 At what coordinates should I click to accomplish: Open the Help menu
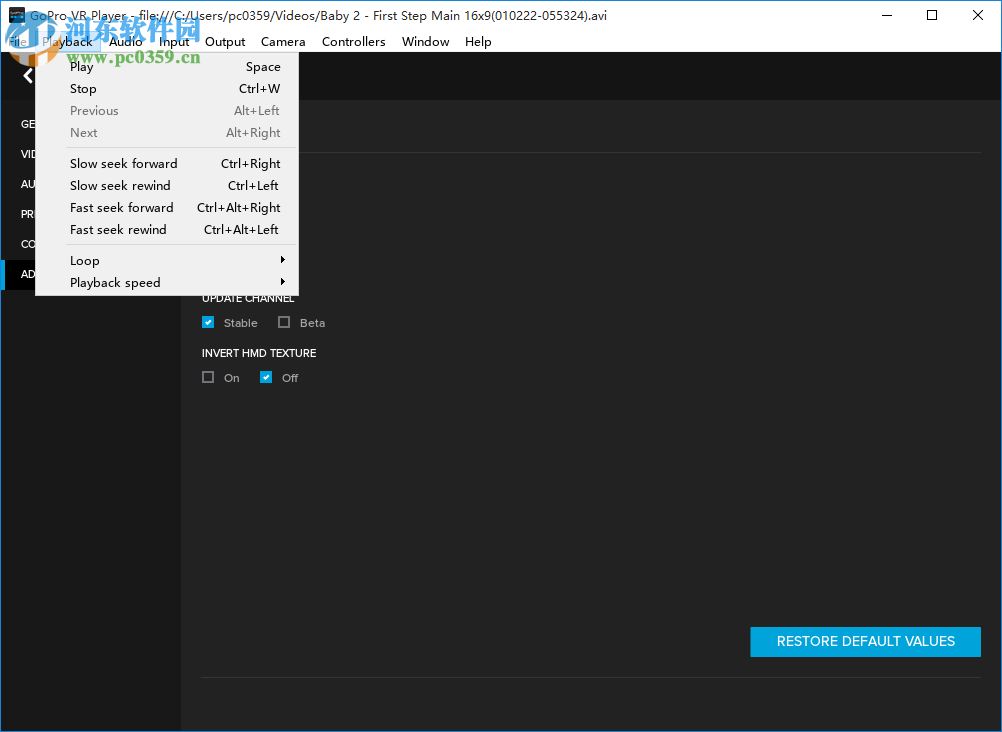pyautogui.click(x=478, y=42)
